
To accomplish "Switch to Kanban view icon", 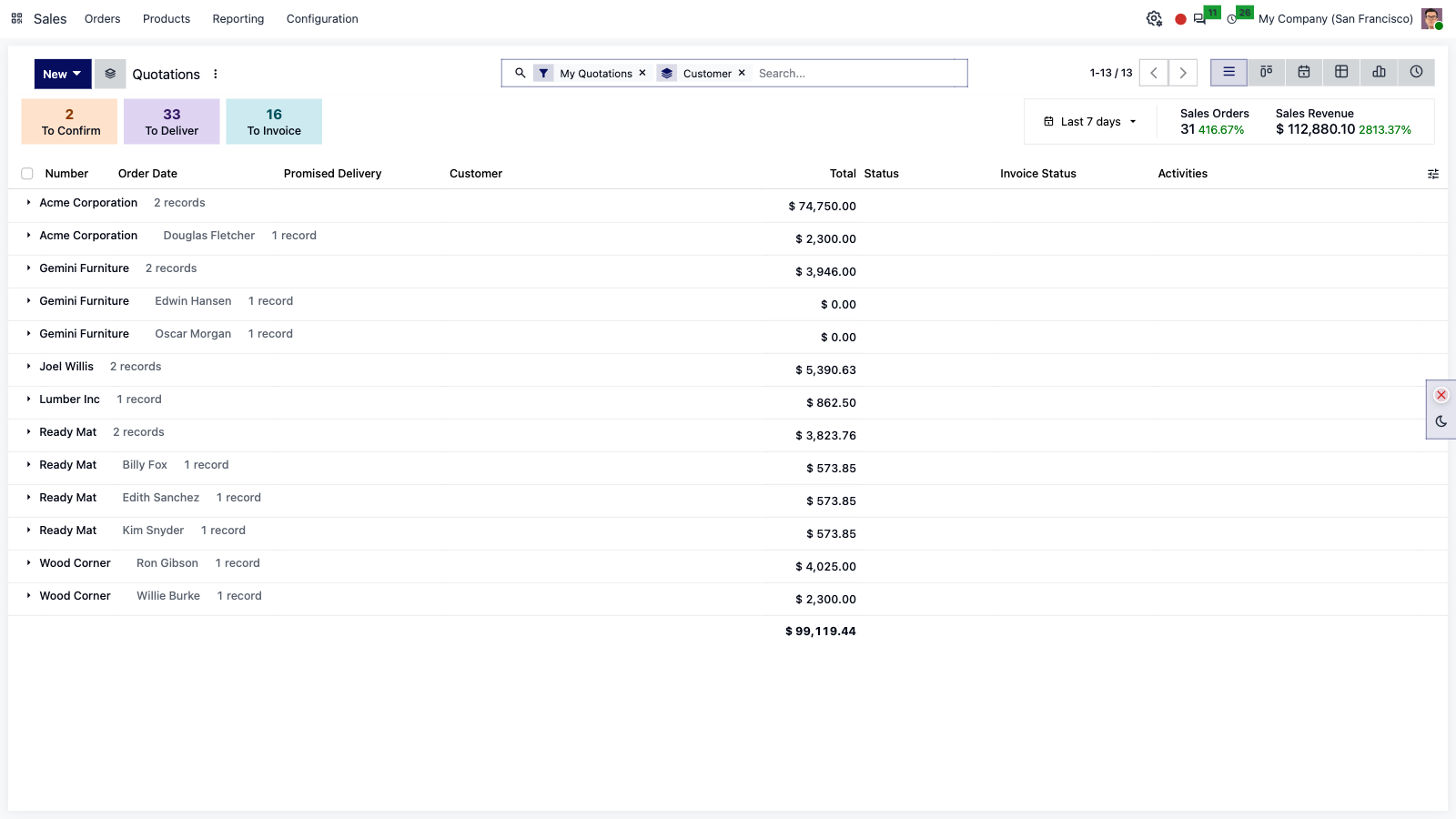I will (x=1266, y=72).
